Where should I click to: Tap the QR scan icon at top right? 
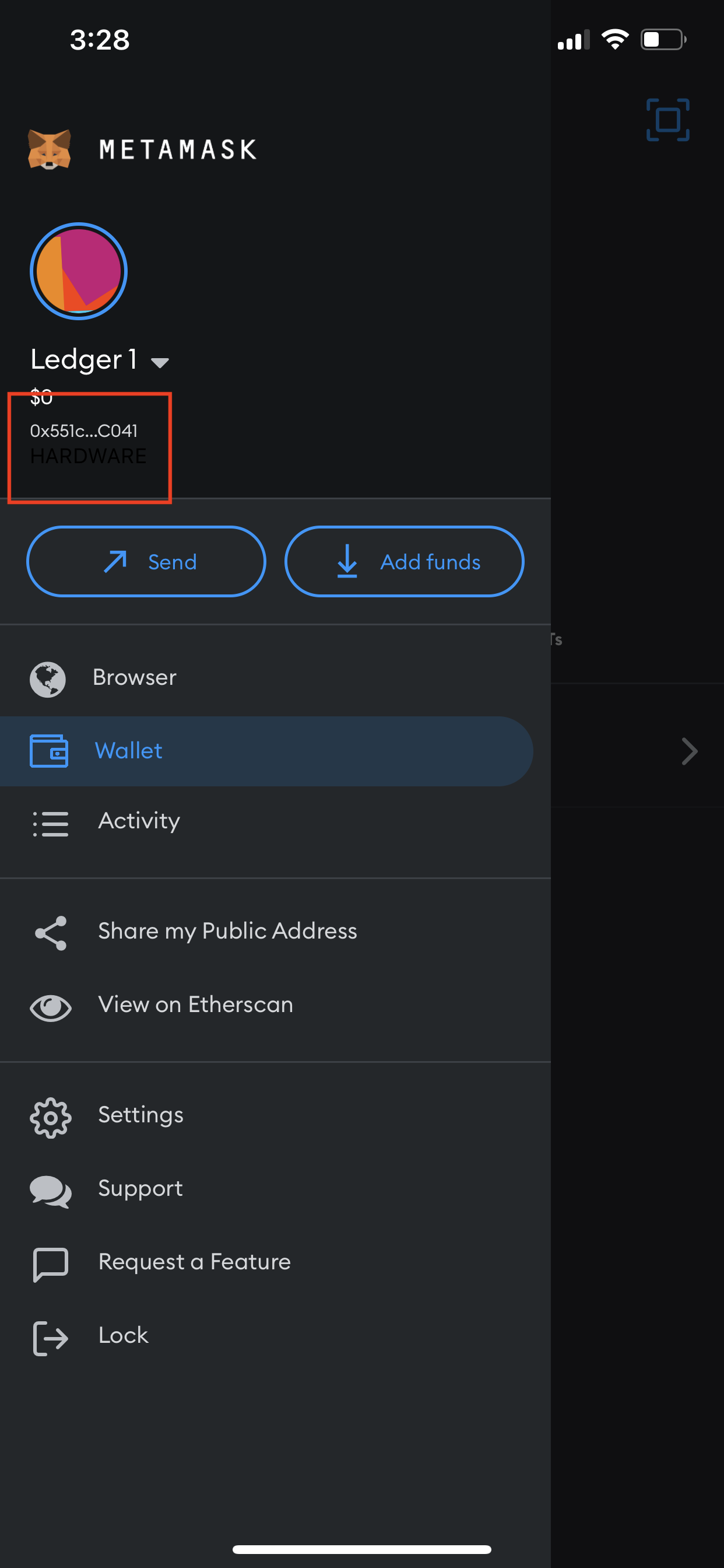click(x=667, y=120)
